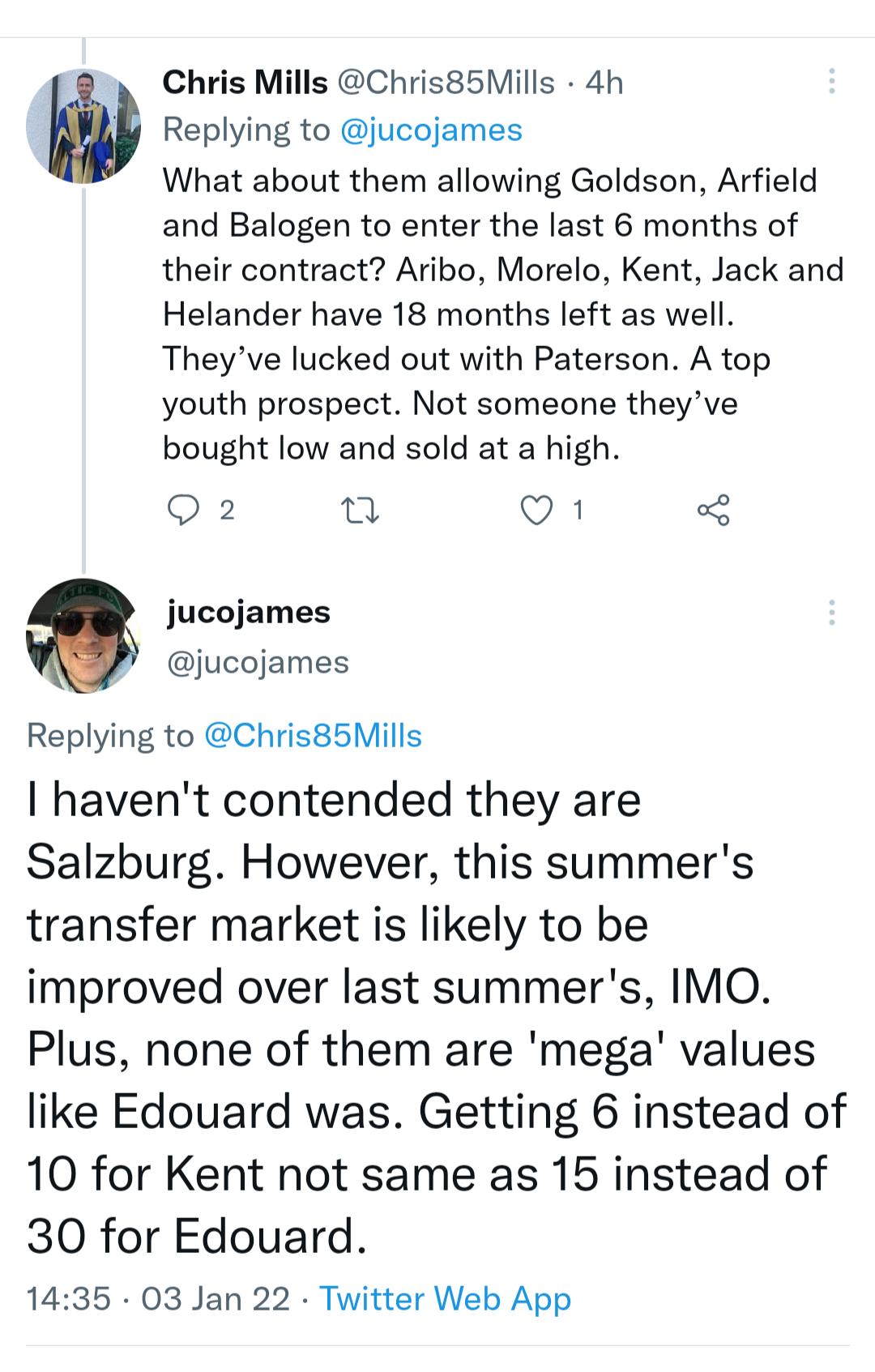The width and height of the screenshot is (875, 1372).
Task: Click Chris Mills' tweet text about Goldson
Action: (486, 314)
